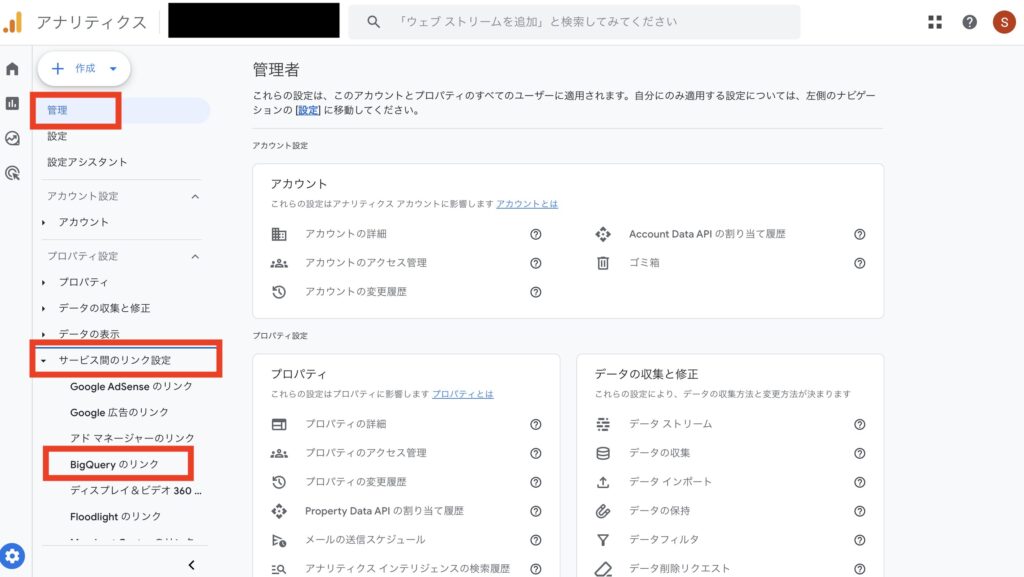This screenshot has width=1024, height=577.
Task: Collapse サービス間のリンク設定 in sidebar
Action: [x=44, y=360]
